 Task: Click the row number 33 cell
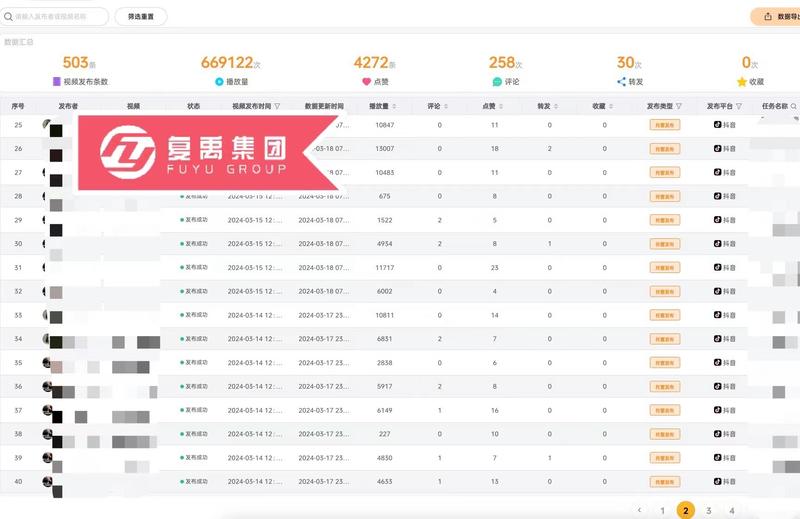coord(18,315)
